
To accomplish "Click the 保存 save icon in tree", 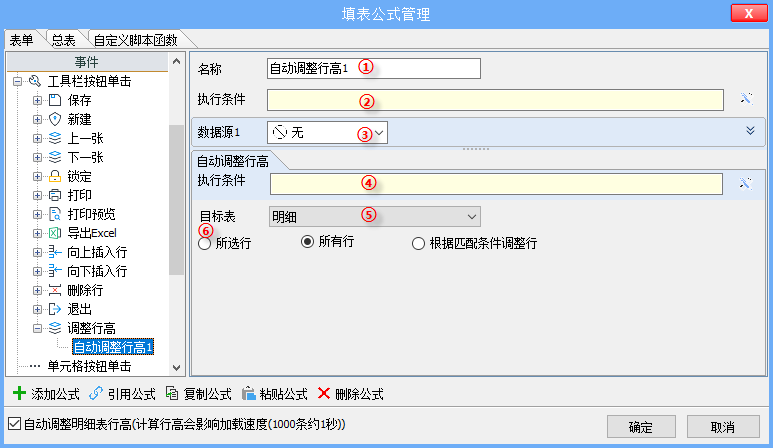I will (55, 100).
